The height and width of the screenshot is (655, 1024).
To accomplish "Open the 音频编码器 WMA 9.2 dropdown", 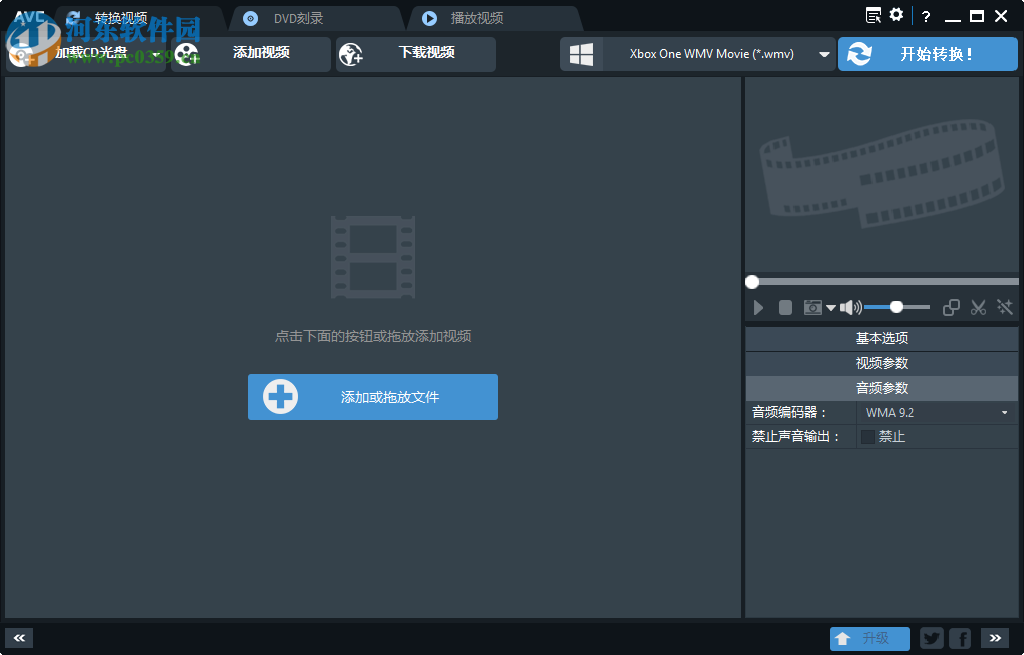I will tap(1004, 412).
